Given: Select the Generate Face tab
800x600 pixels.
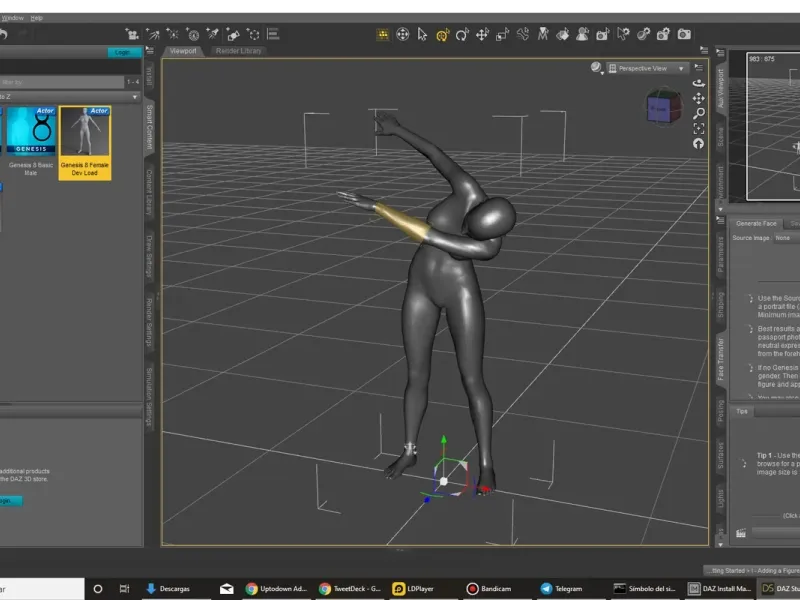Looking at the screenshot, I should pos(756,223).
